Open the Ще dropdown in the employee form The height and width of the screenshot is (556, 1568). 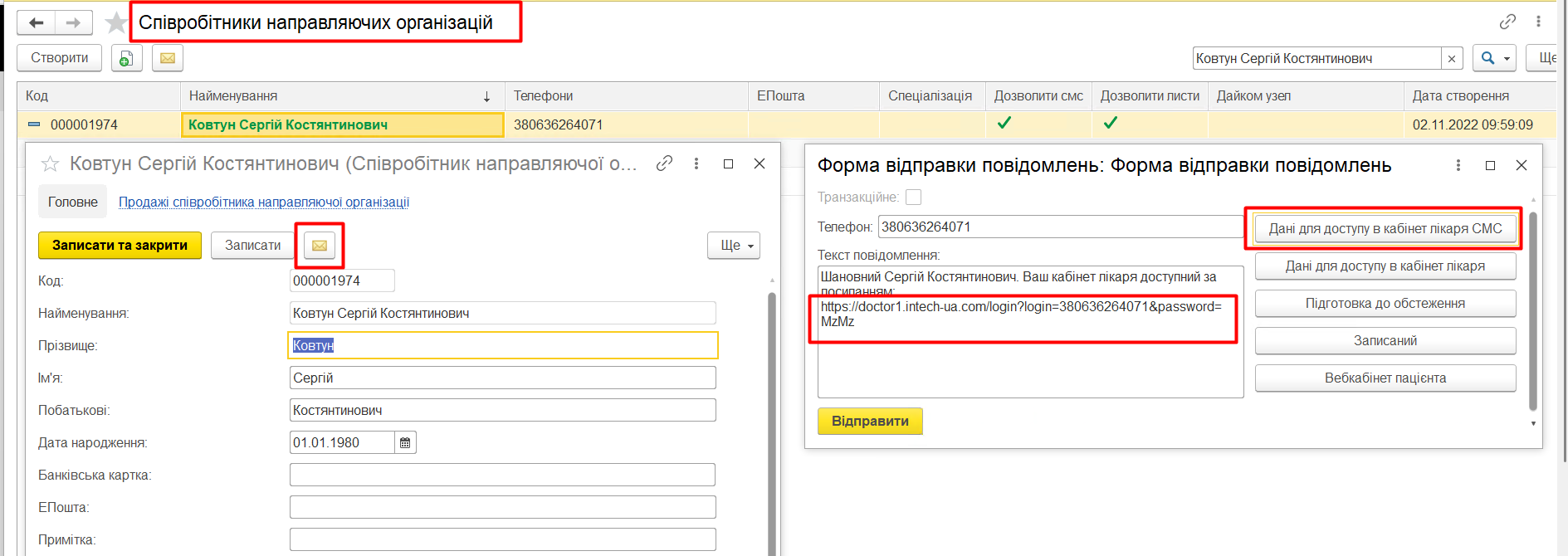click(x=734, y=246)
